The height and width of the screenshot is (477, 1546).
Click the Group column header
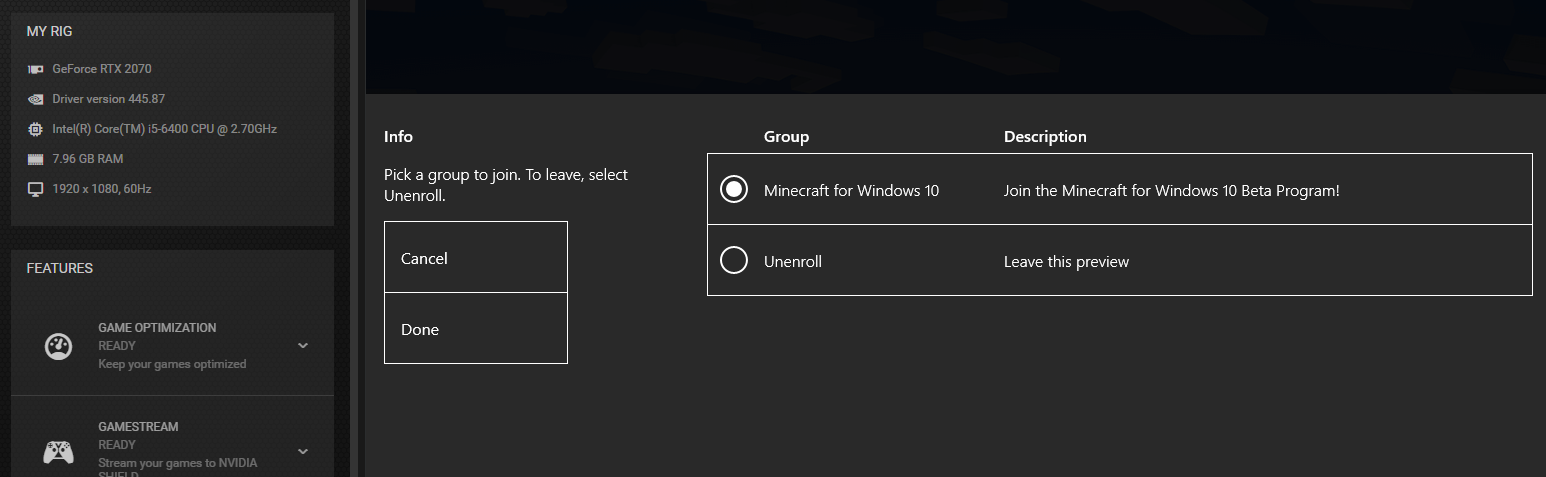pos(786,137)
